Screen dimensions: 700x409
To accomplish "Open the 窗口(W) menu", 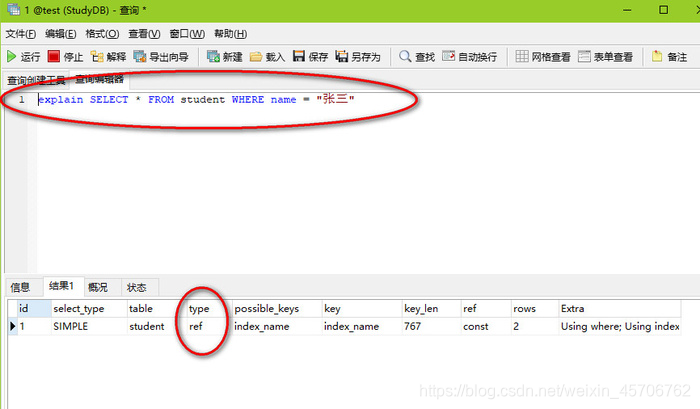I will tap(187, 34).
